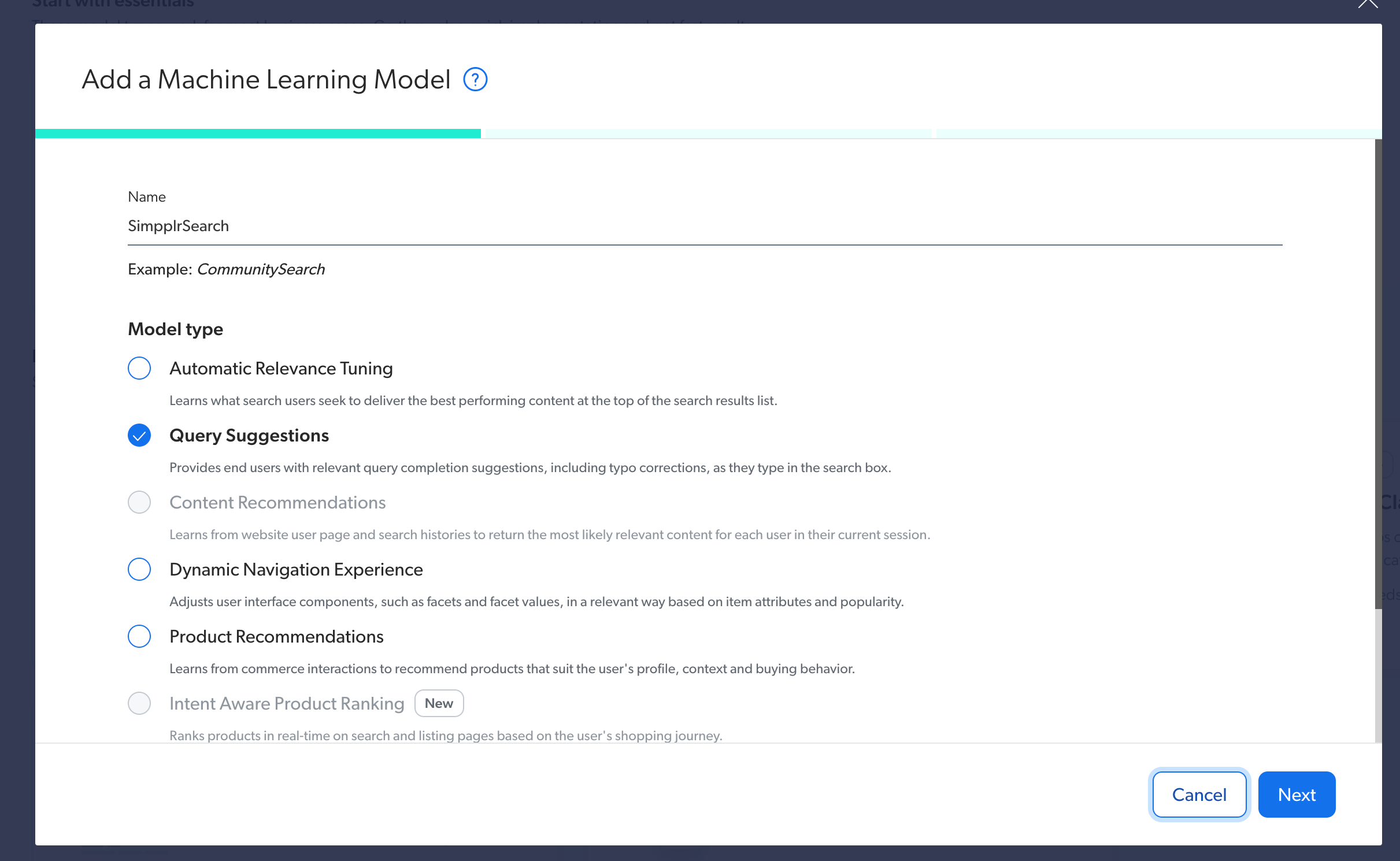Click the Add a Machine Learning Model title
The width and height of the screenshot is (1400, 861).
[266, 79]
